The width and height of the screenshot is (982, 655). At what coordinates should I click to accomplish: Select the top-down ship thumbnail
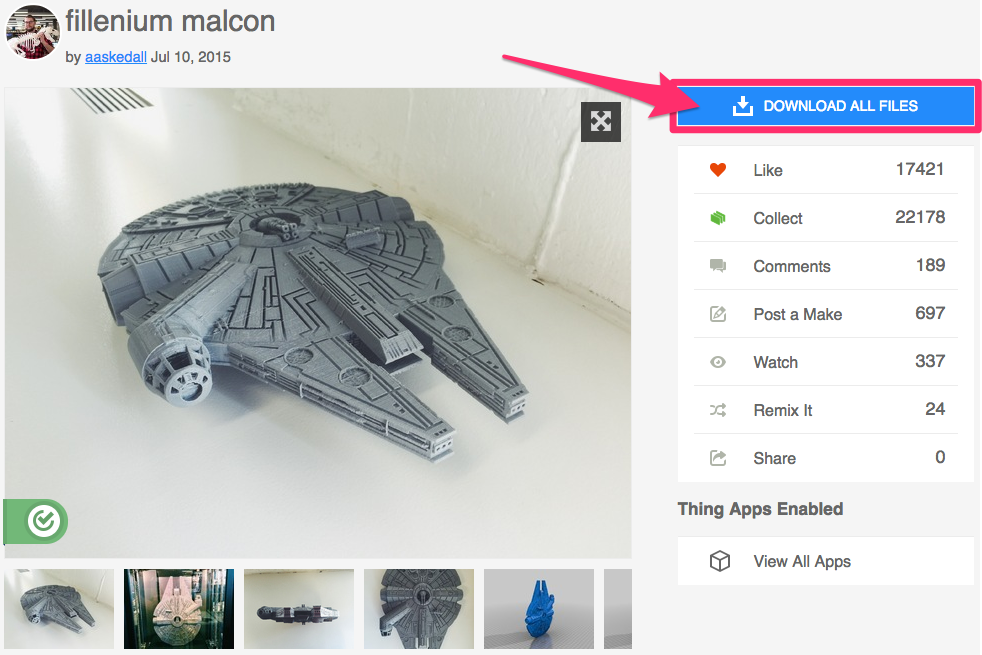coord(419,609)
